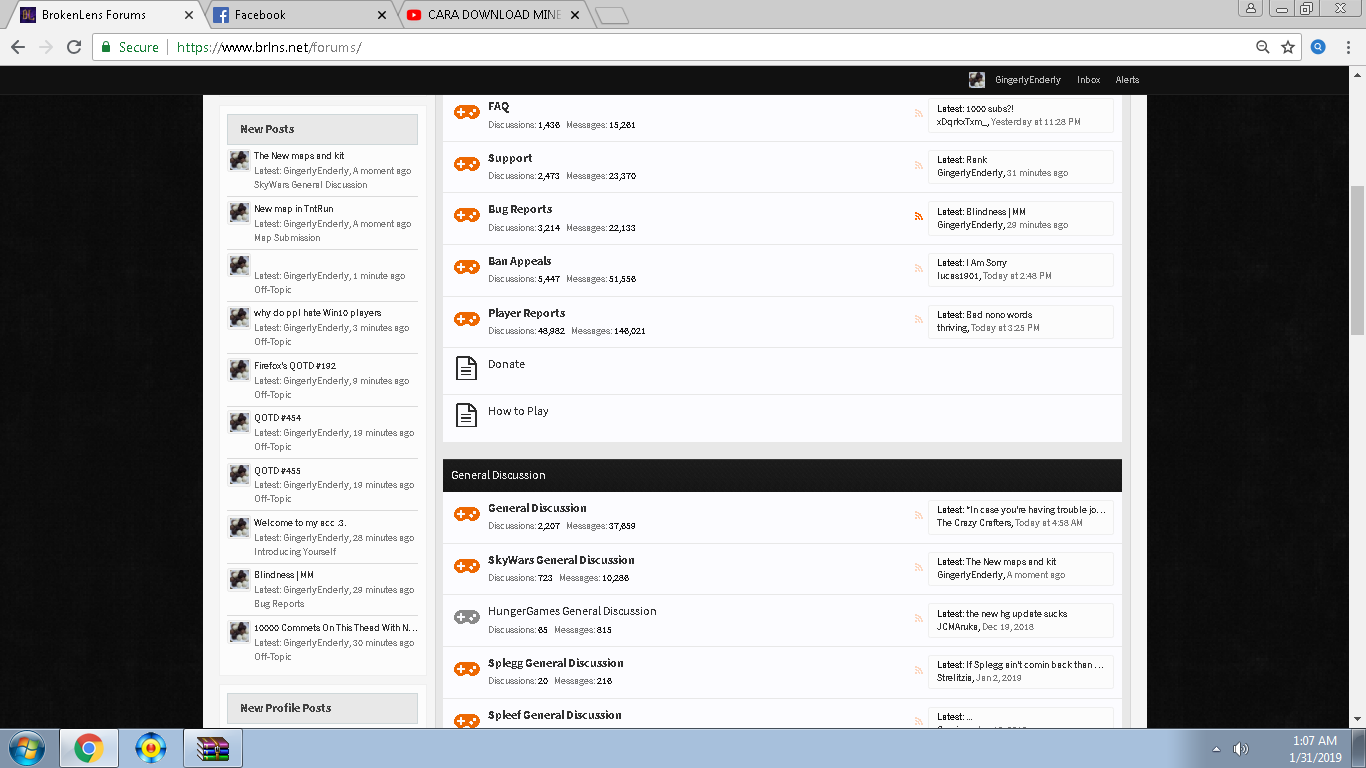Viewport: 1366px width, 768px height.
Task: Bookmark this page with the star icon
Action: (x=1288, y=47)
